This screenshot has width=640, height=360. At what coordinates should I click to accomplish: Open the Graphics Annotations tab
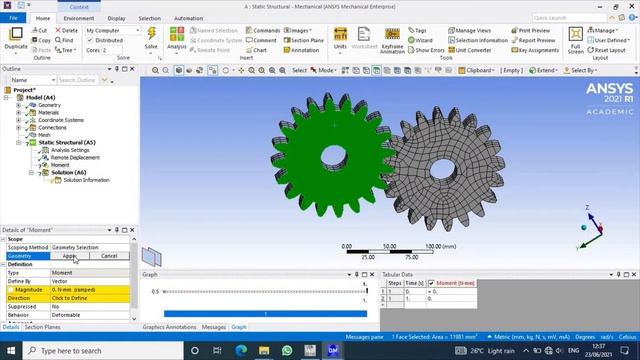coord(169,327)
